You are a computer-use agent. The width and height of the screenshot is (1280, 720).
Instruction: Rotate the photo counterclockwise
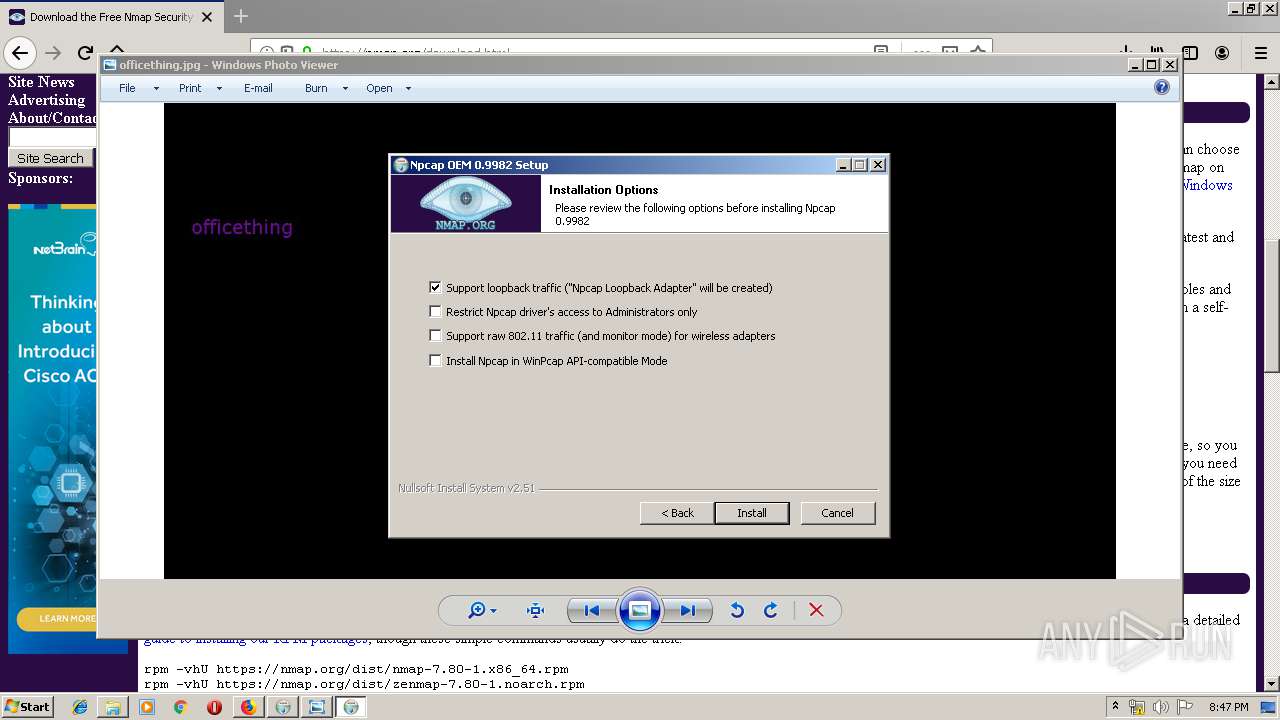737,611
